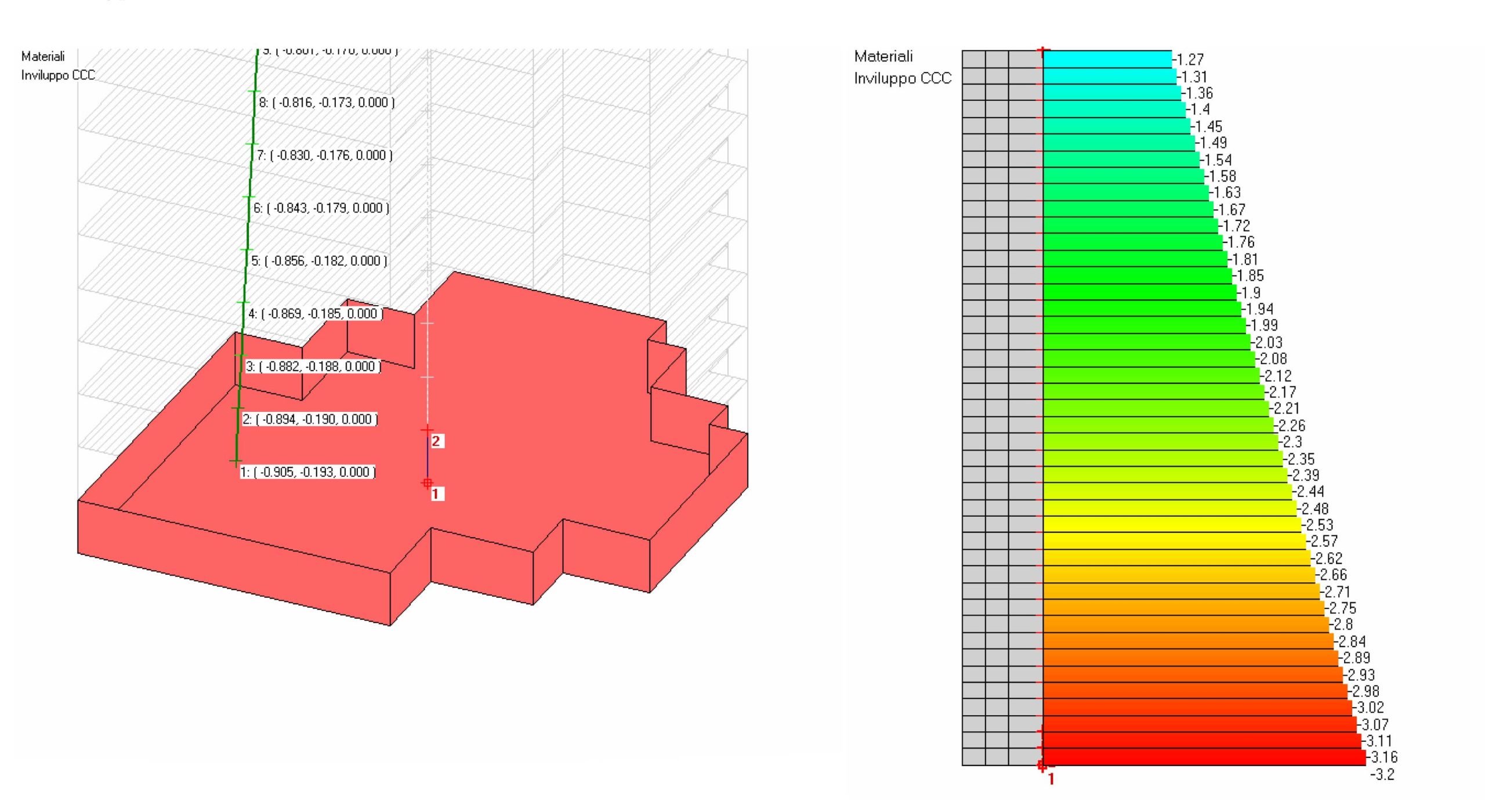Image resolution: width=1485 pixels, height=812 pixels.
Task: Click chart value -2.35
Action: 1299,459
